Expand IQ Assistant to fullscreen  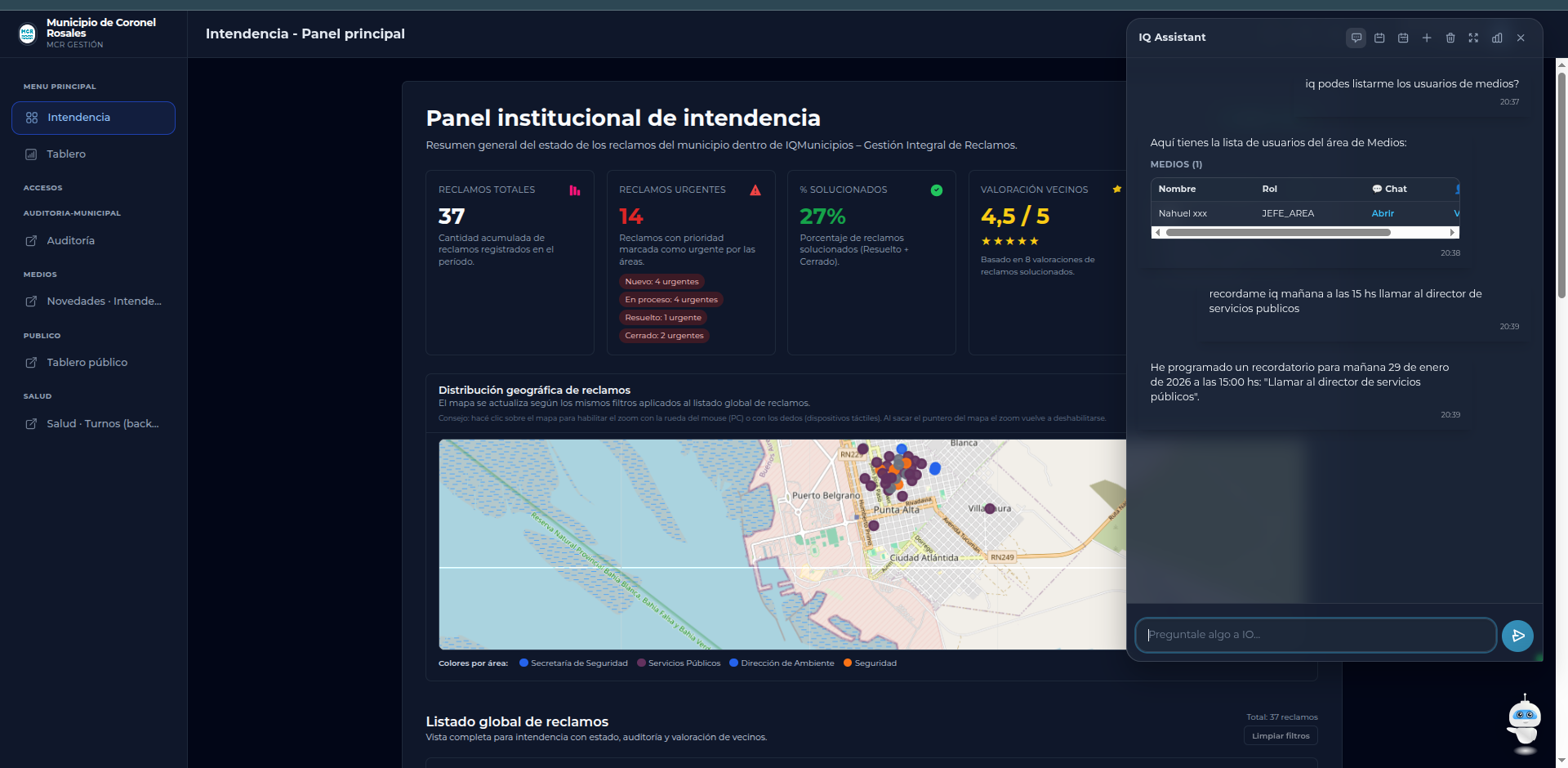coord(1473,38)
